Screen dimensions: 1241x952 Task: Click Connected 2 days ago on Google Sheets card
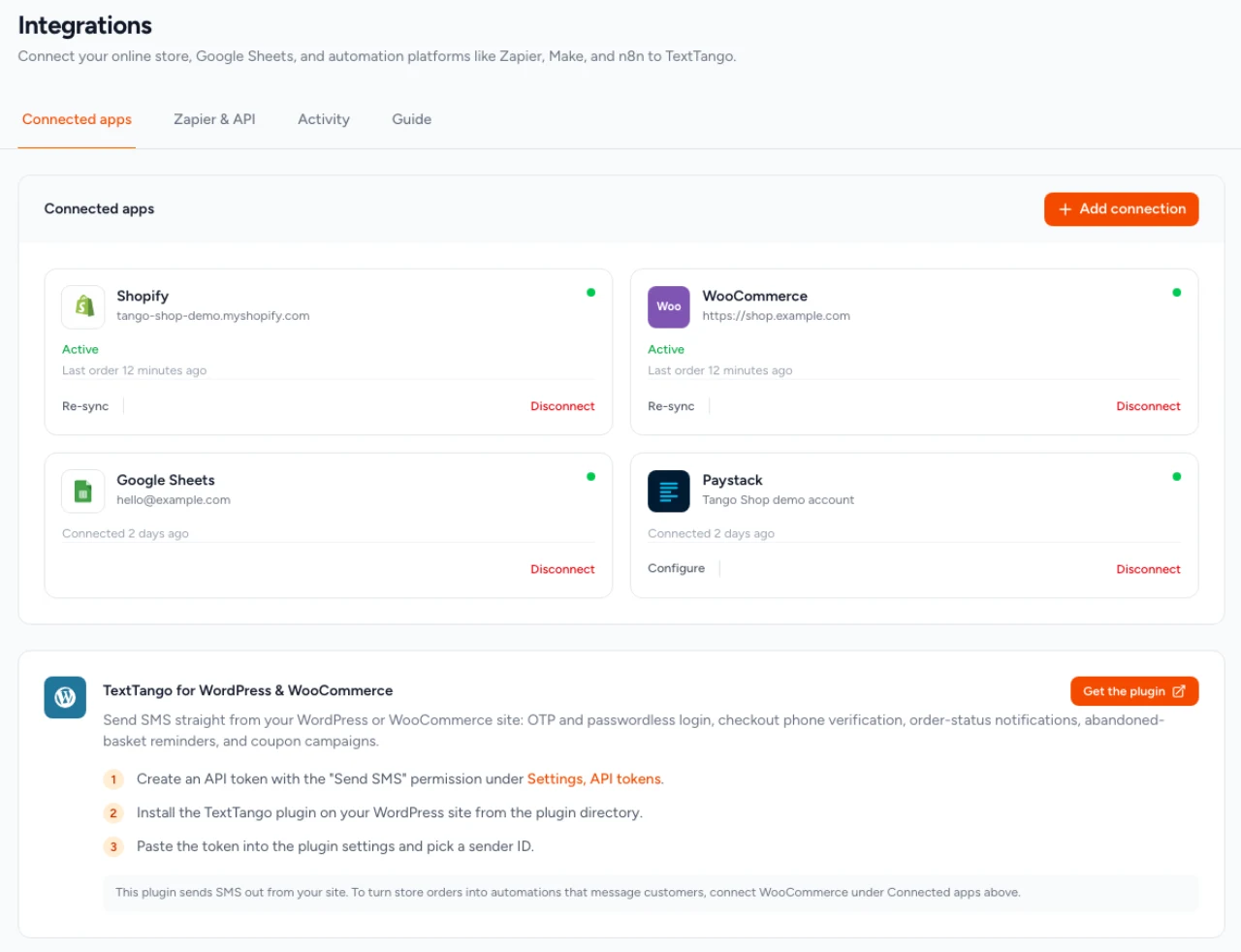click(125, 533)
